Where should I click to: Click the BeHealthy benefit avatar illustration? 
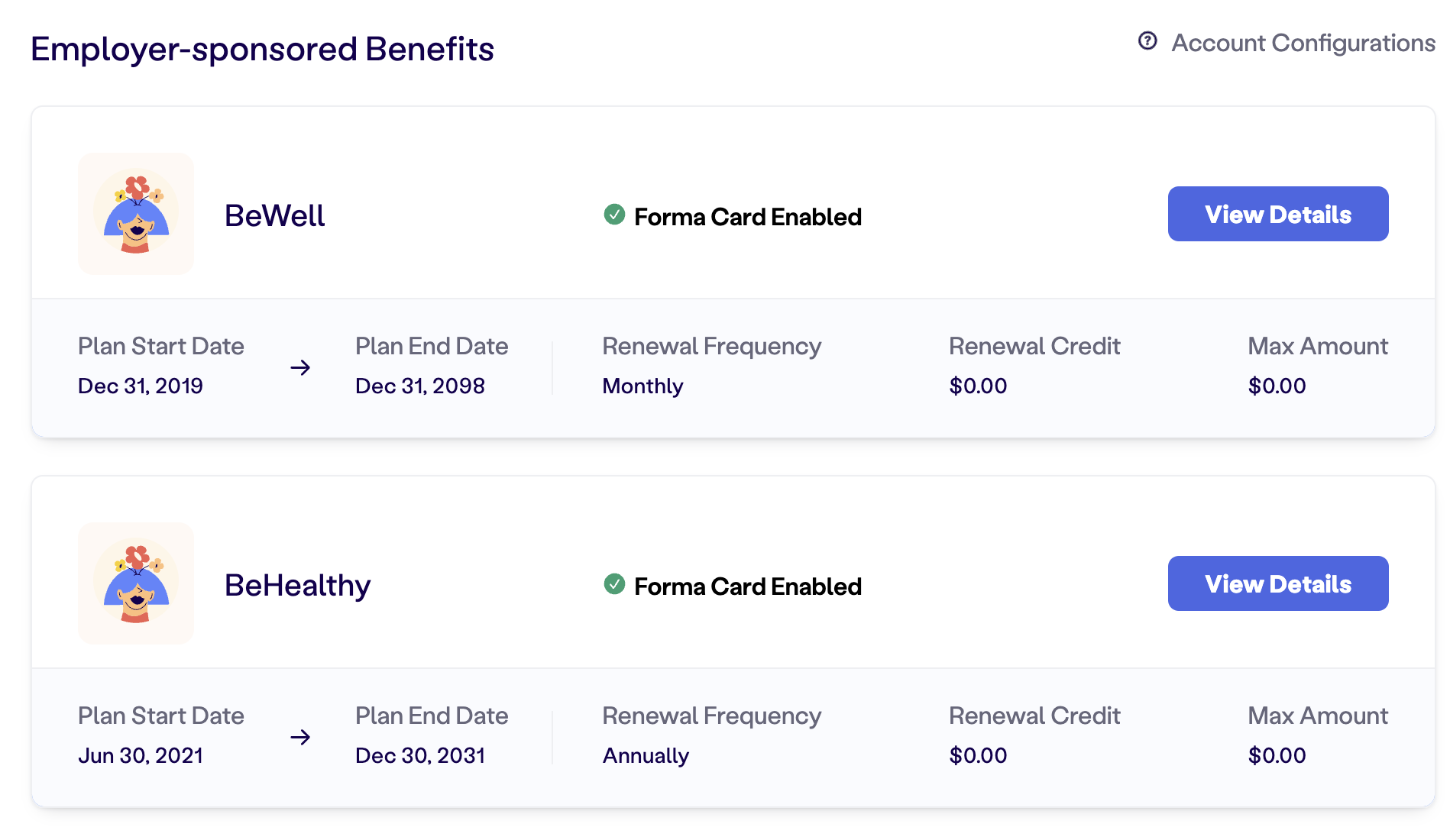(136, 583)
